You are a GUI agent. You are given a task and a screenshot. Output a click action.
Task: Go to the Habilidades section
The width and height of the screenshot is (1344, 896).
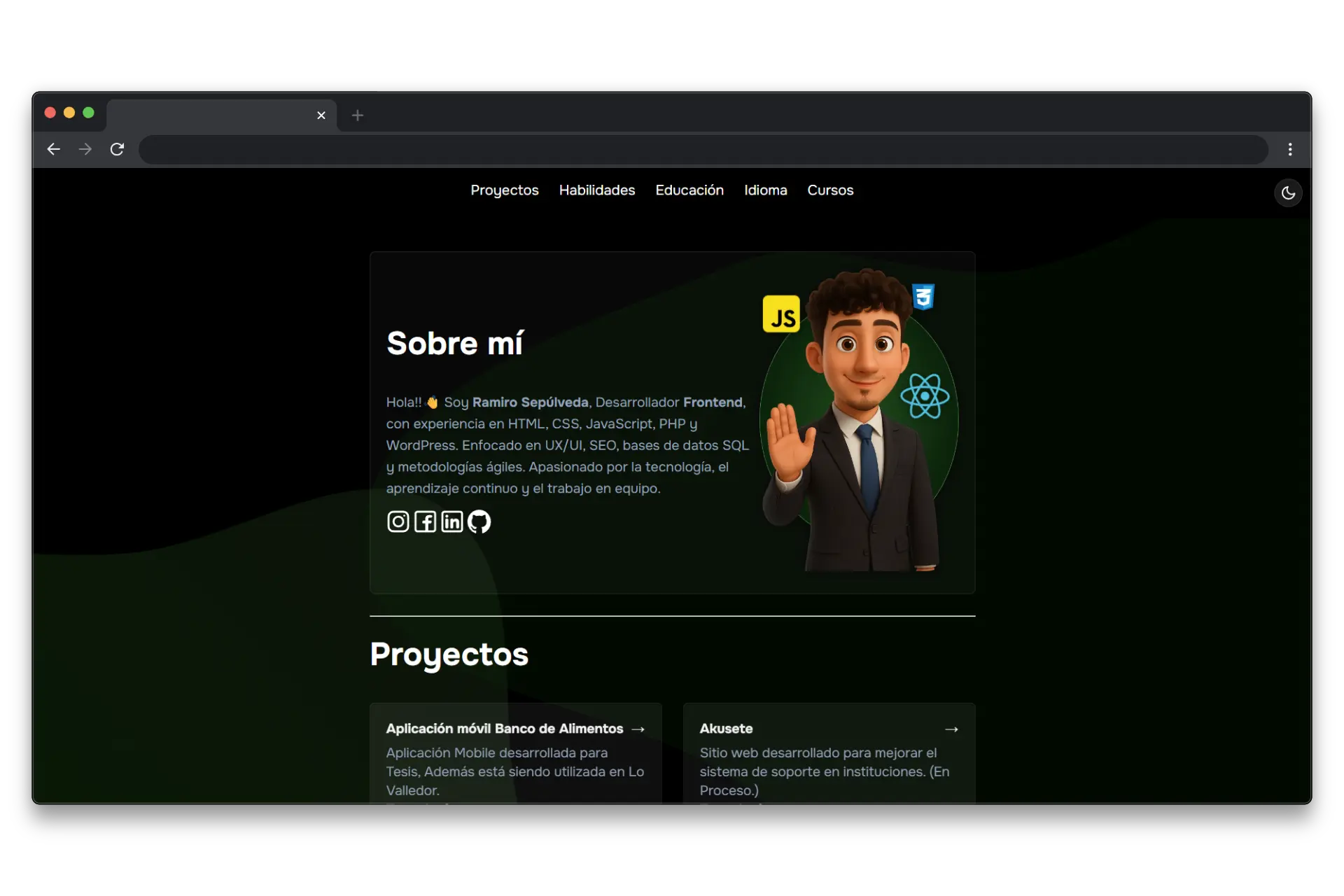pyautogui.click(x=596, y=190)
